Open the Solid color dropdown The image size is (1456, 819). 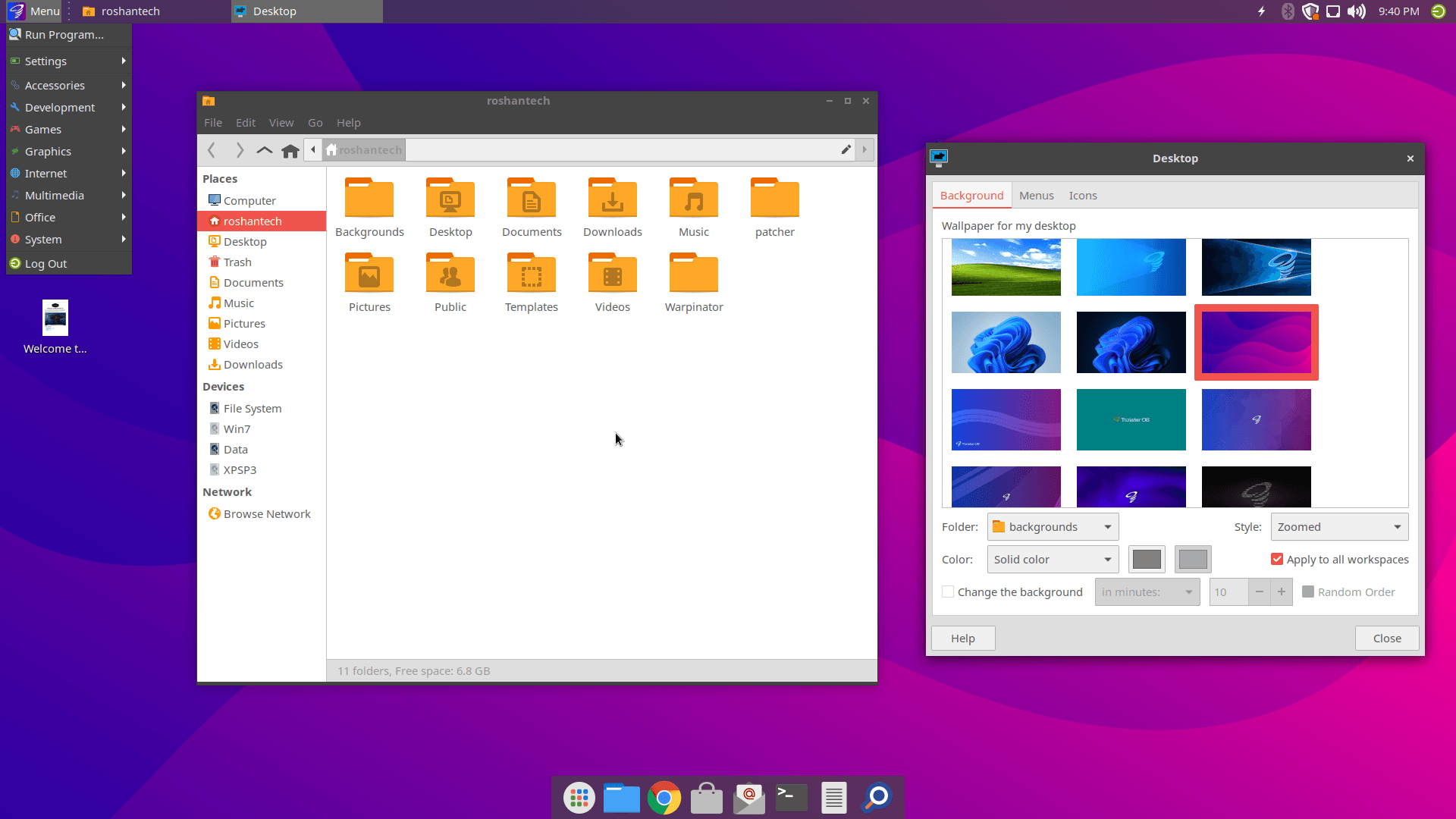click(x=1053, y=560)
